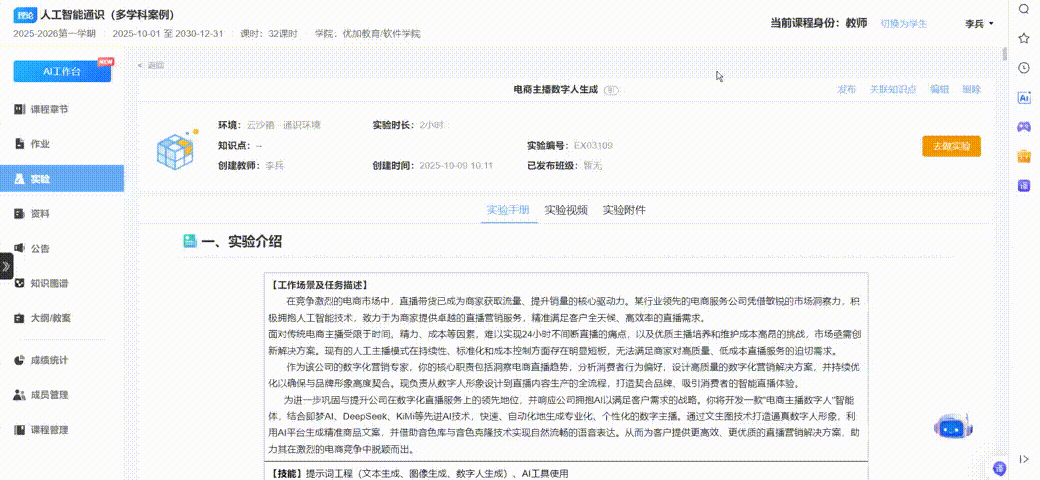Open favorites star icon in sidebar

click(1024, 38)
